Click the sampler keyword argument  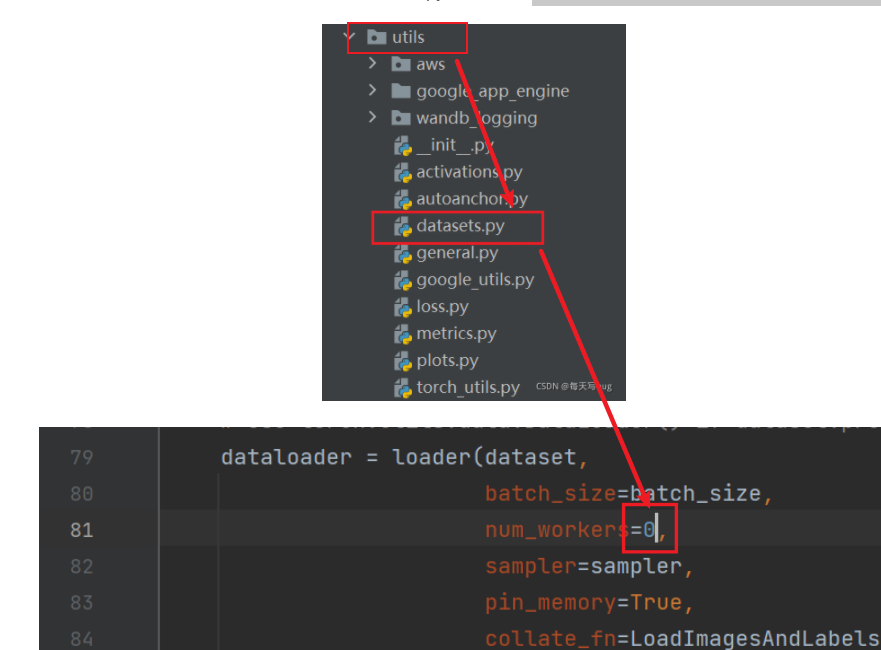[x=531, y=566]
